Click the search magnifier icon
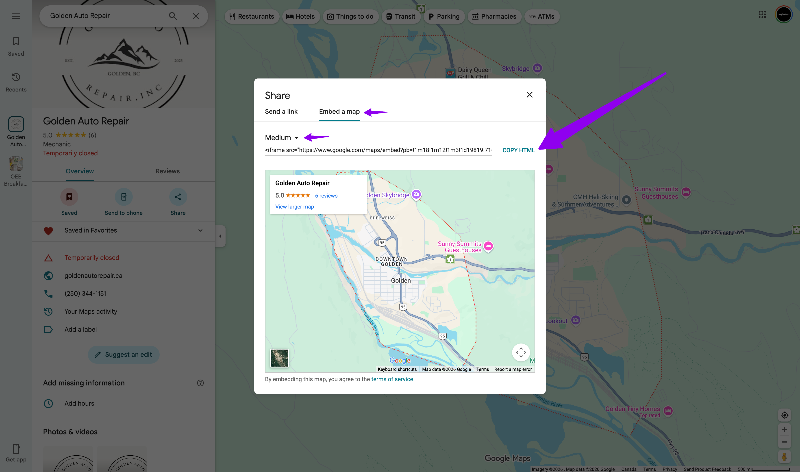800x472 pixels. (x=173, y=16)
